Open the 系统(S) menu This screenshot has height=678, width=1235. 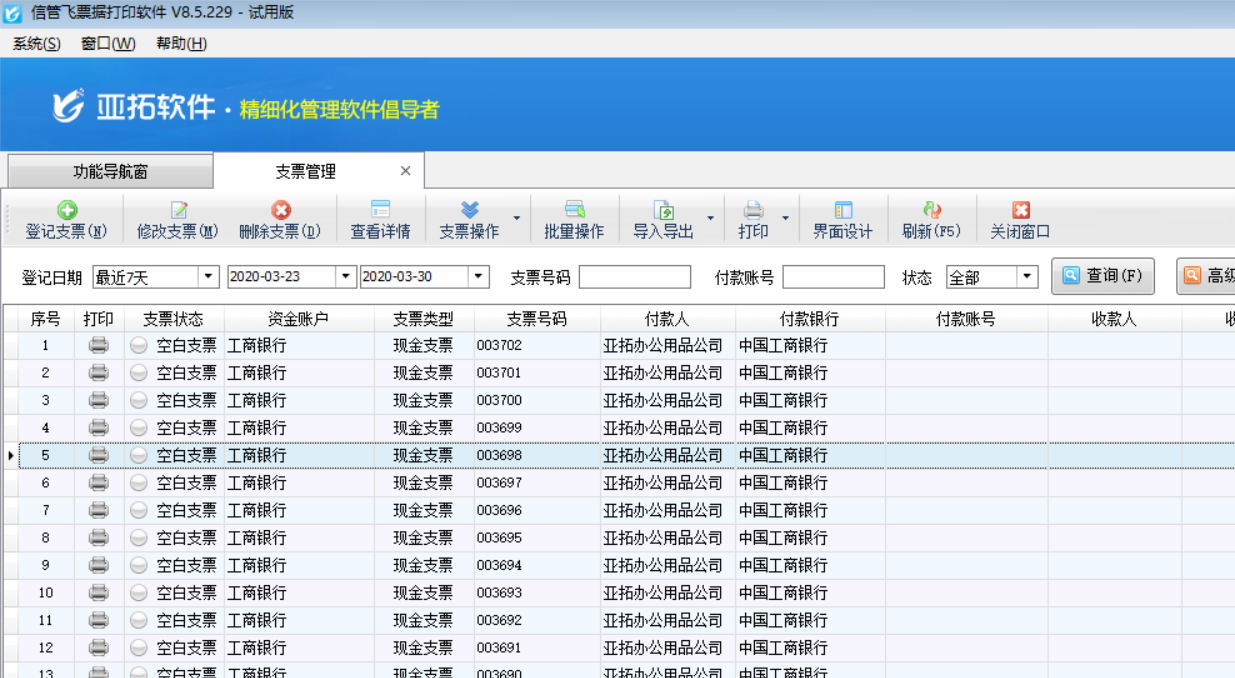point(37,44)
